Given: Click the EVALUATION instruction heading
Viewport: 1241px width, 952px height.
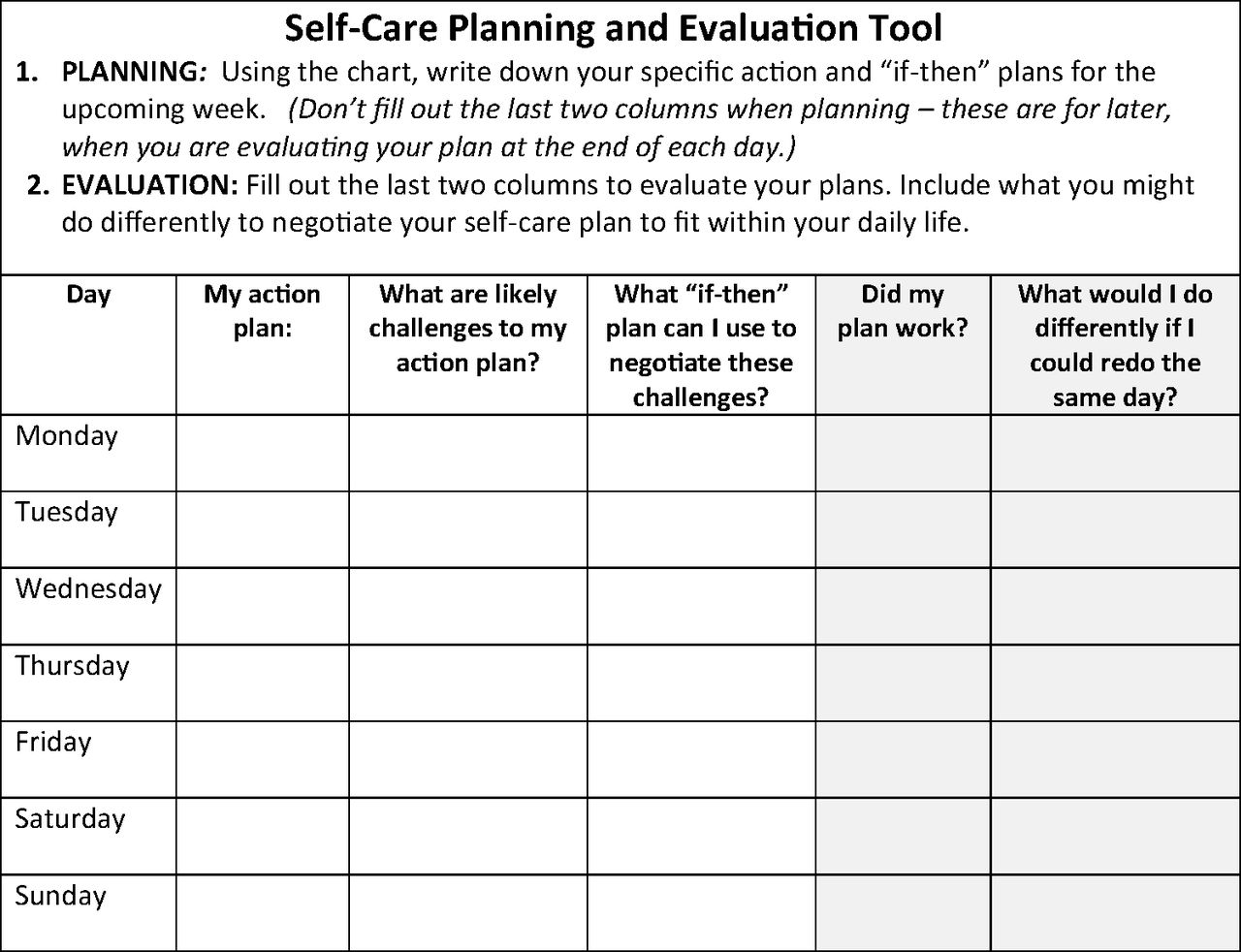Looking at the screenshot, I should click(150, 185).
